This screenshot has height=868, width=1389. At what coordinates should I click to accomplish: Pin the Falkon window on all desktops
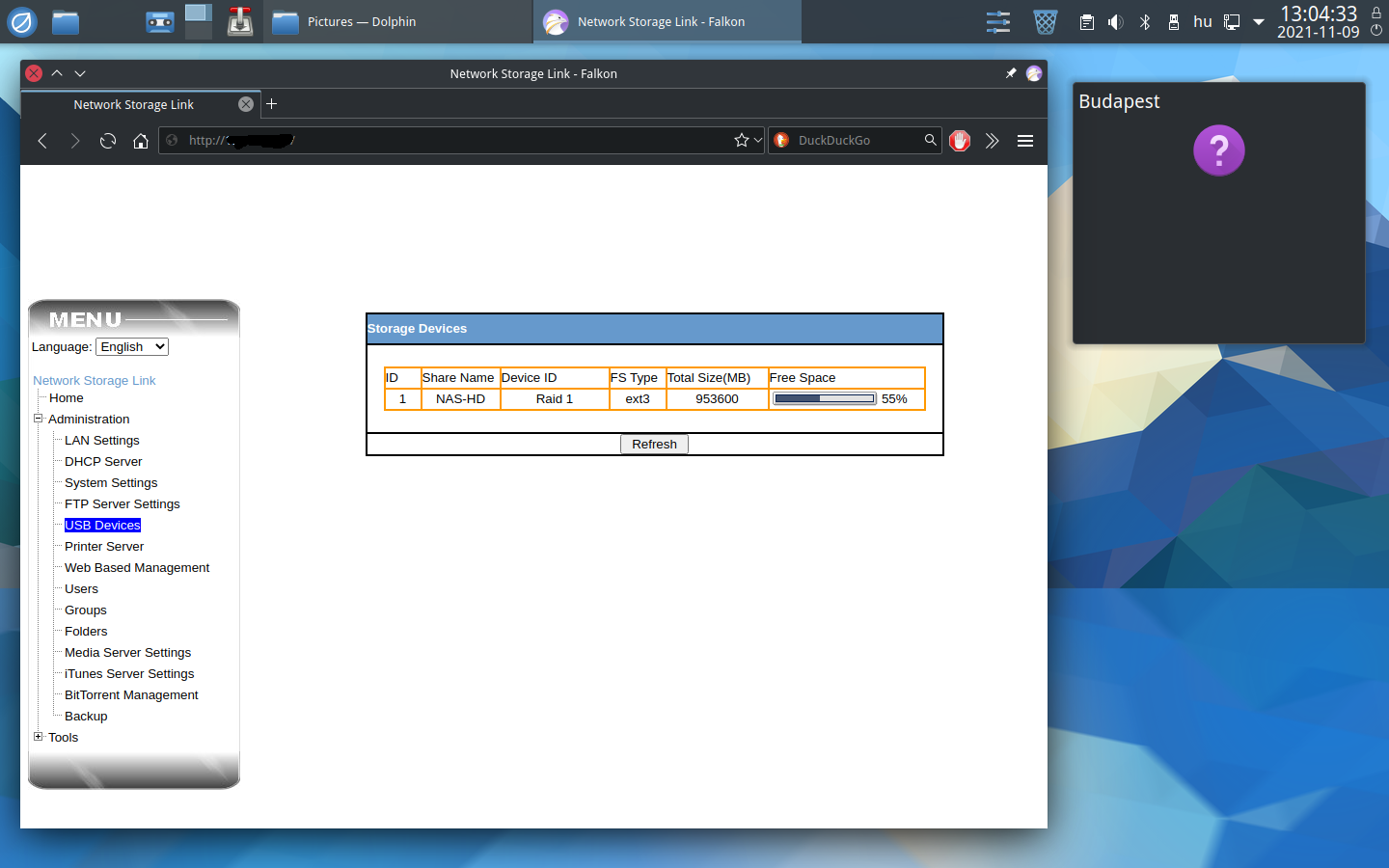[1011, 73]
